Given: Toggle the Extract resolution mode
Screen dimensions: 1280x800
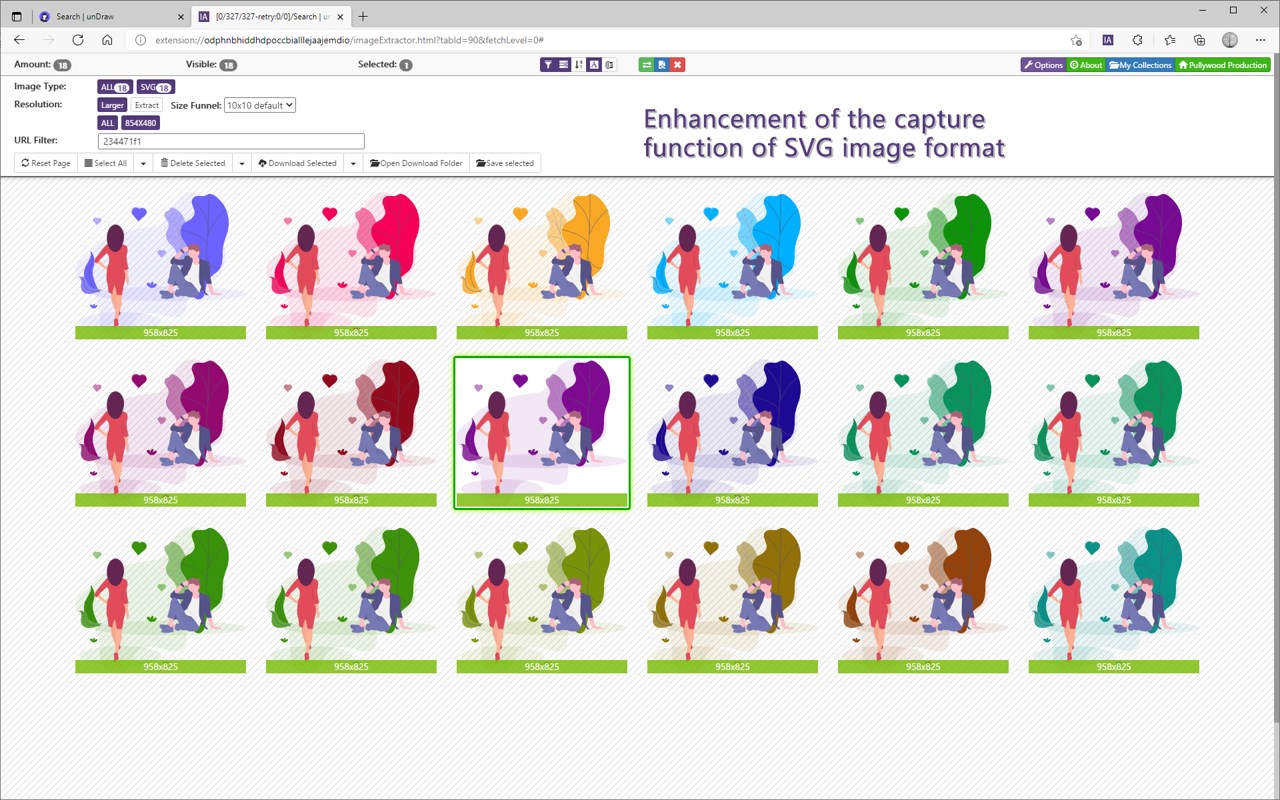Looking at the screenshot, I should pyautogui.click(x=147, y=105).
